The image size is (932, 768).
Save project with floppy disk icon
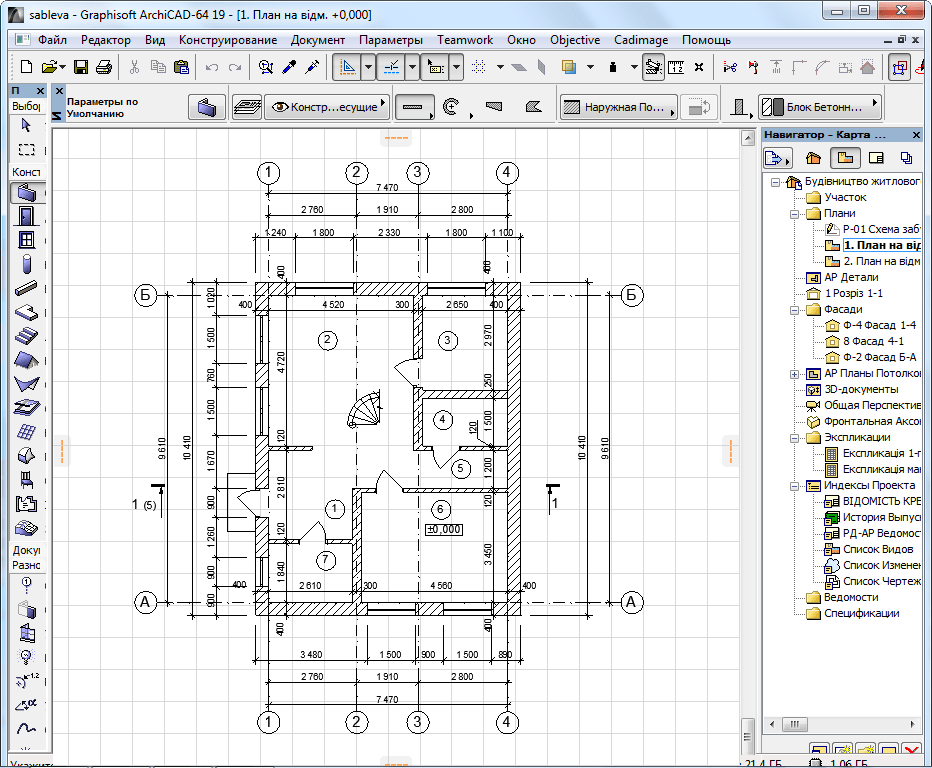(x=81, y=67)
